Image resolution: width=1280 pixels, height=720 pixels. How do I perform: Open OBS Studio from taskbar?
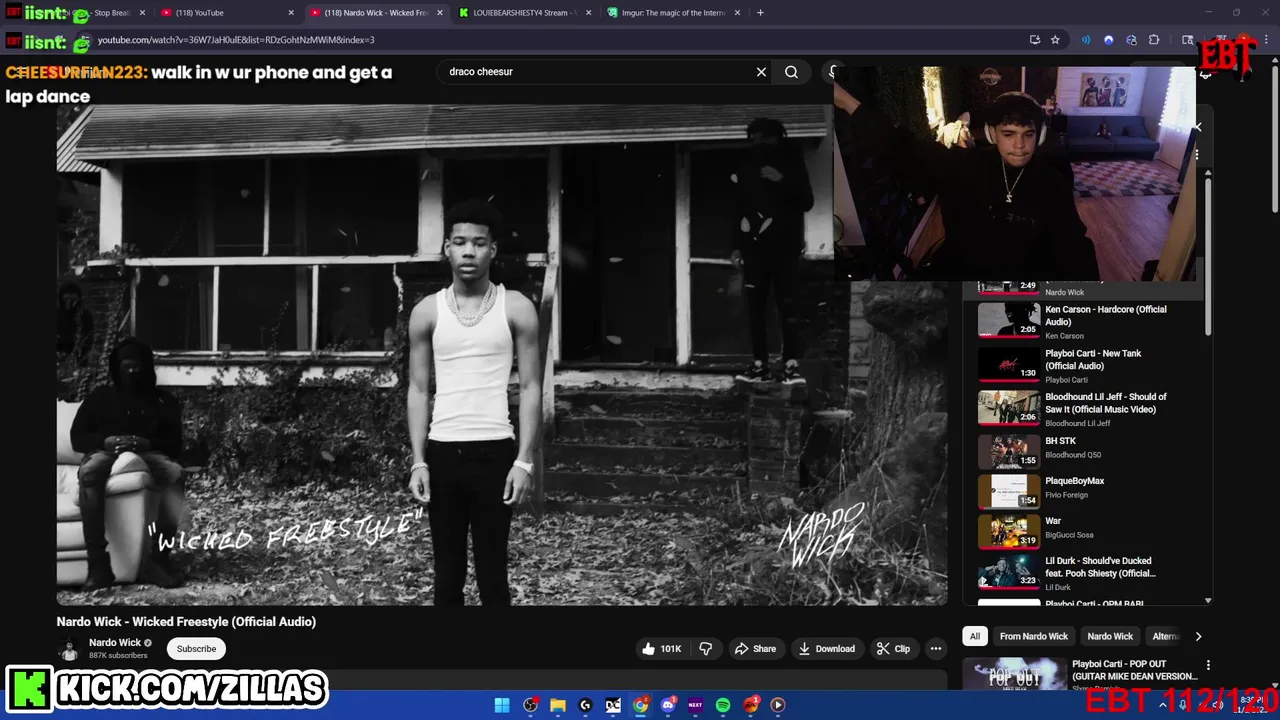coord(530,705)
